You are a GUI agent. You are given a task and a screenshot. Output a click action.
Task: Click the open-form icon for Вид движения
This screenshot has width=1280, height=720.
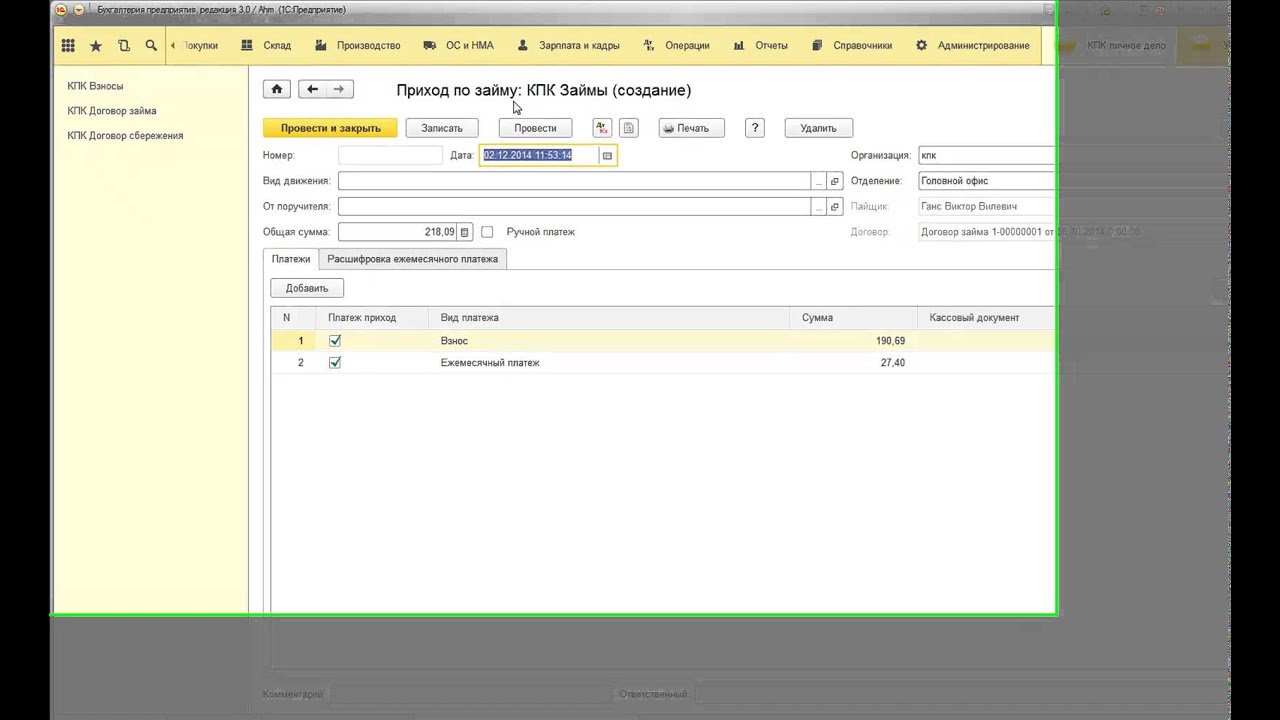point(835,181)
